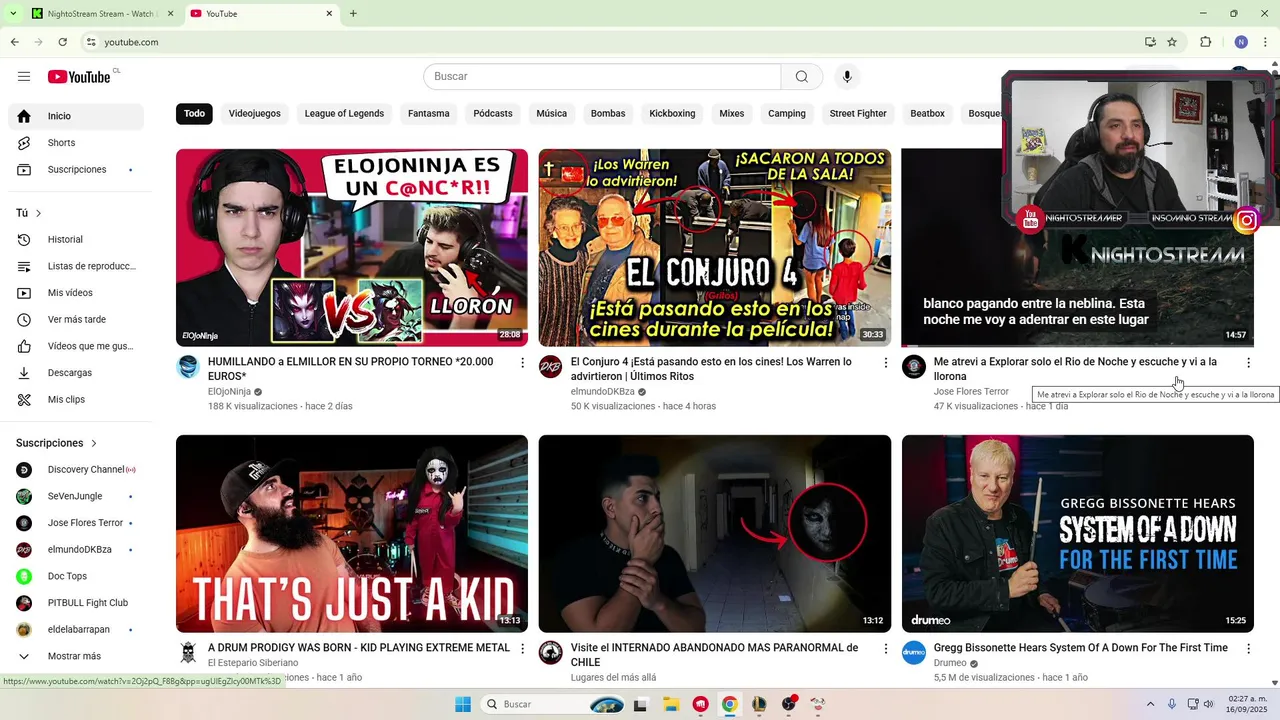Select the Música filter chip
The height and width of the screenshot is (720, 1280).
(x=551, y=114)
